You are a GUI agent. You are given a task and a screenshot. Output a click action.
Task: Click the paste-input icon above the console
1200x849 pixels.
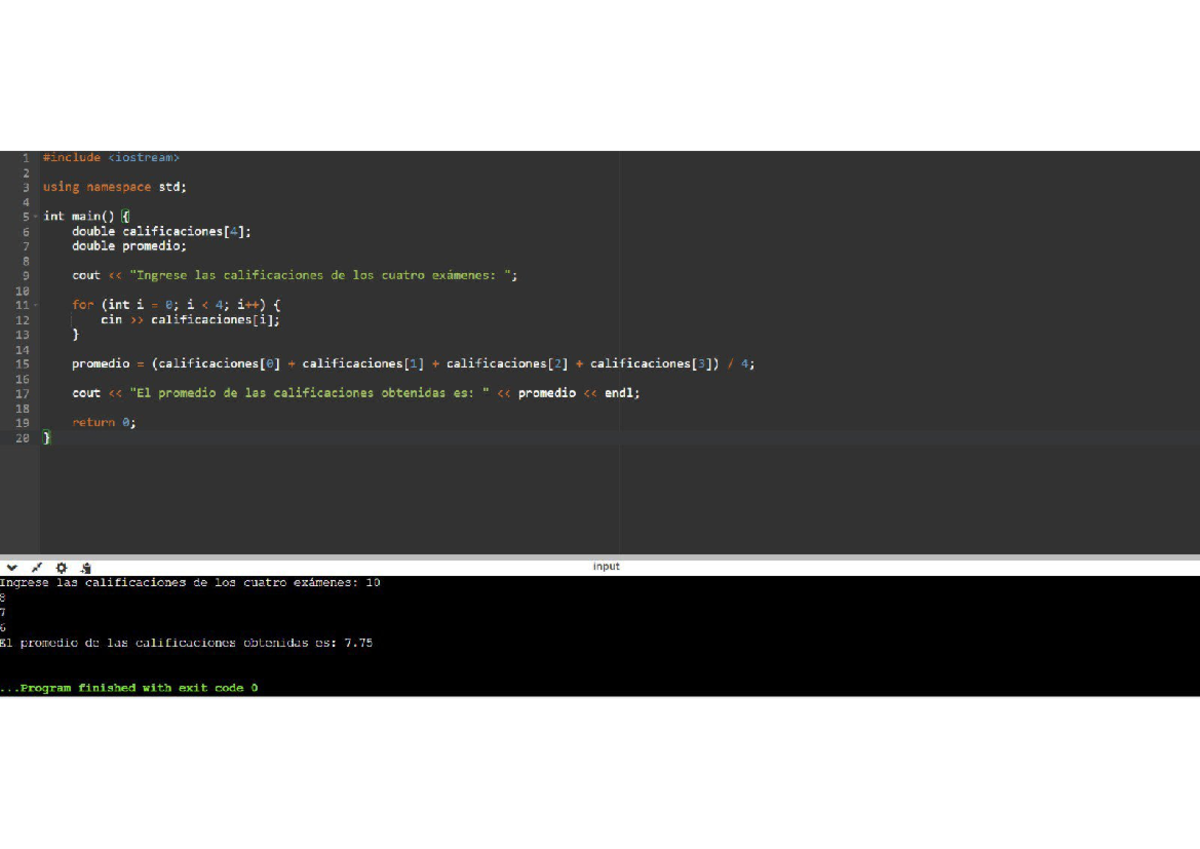click(x=86, y=567)
